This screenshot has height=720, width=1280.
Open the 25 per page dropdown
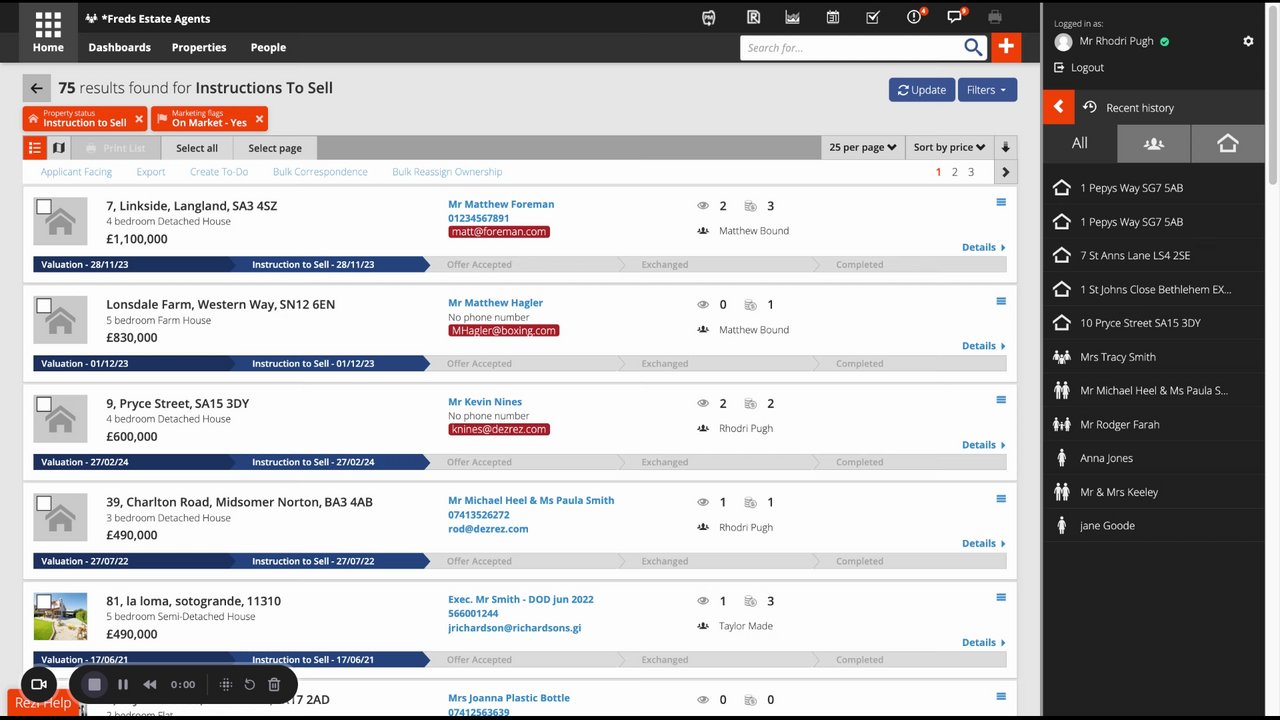[x=862, y=148]
